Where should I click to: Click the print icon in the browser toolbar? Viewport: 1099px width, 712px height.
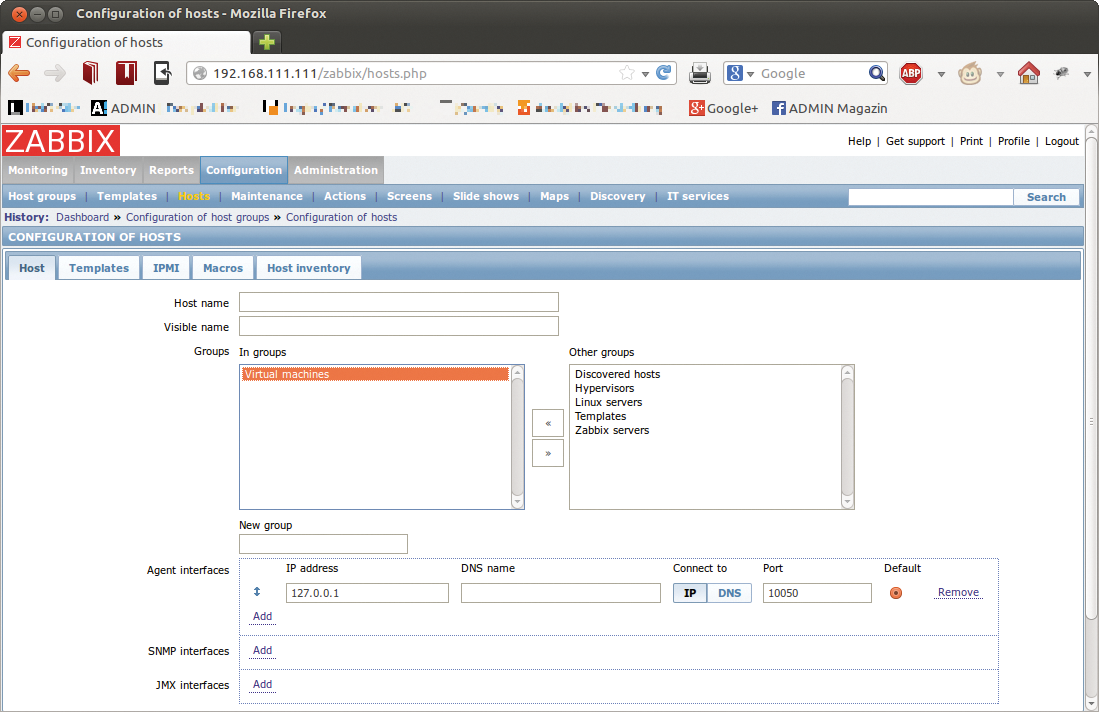(699, 73)
